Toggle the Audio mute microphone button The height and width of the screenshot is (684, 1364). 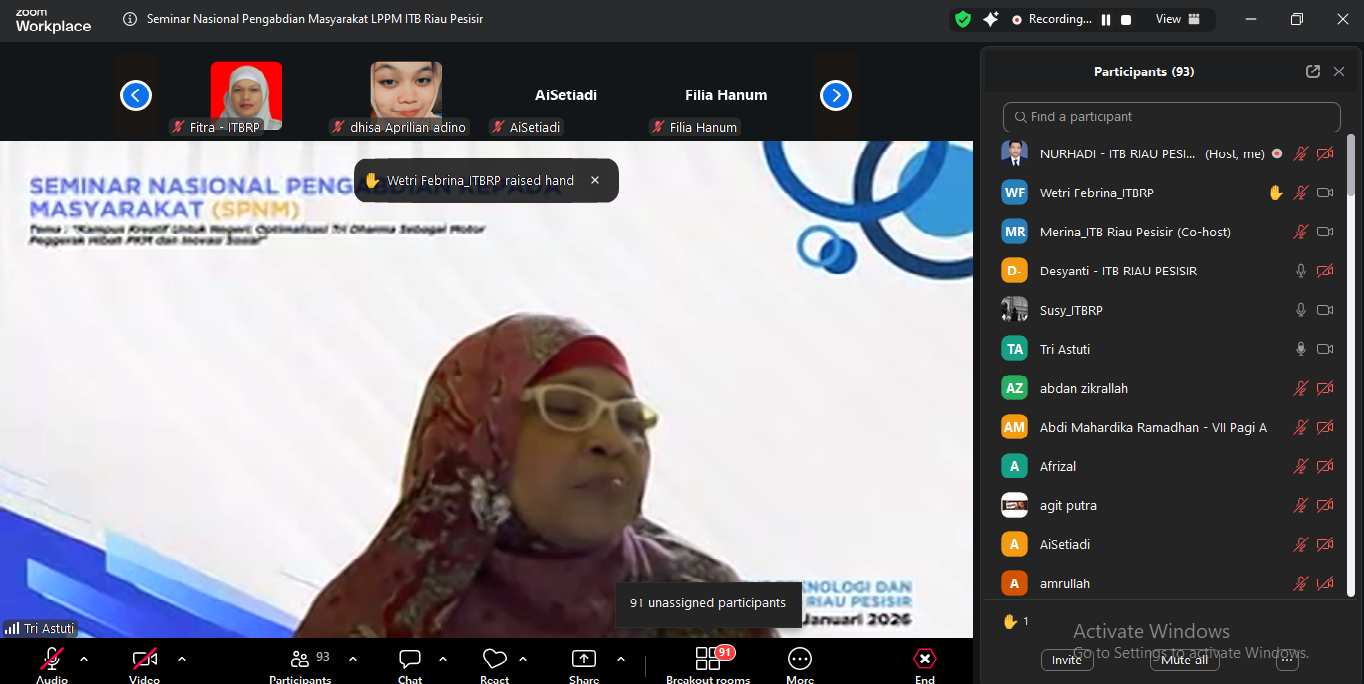52,659
